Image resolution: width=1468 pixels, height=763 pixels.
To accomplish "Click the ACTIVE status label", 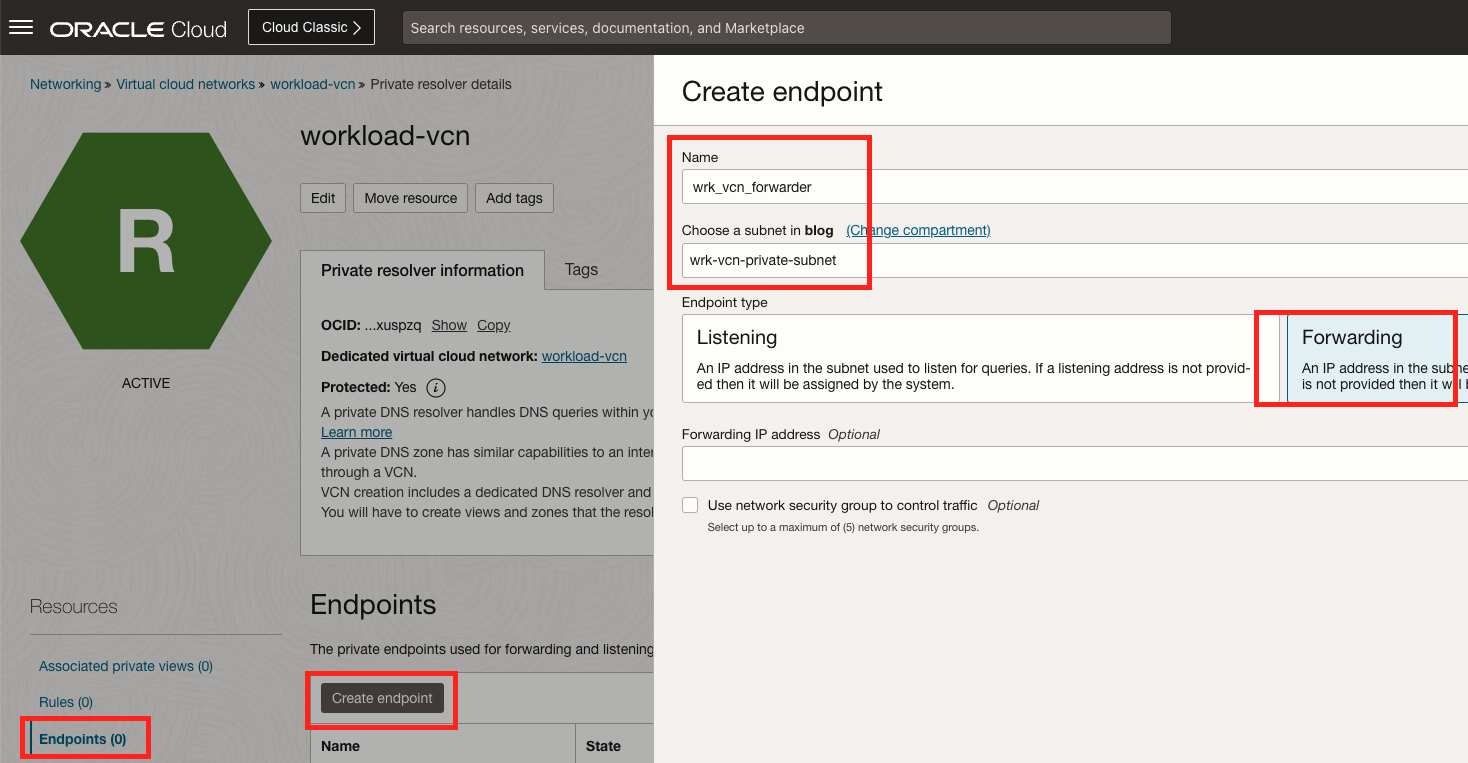I will point(146,383).
